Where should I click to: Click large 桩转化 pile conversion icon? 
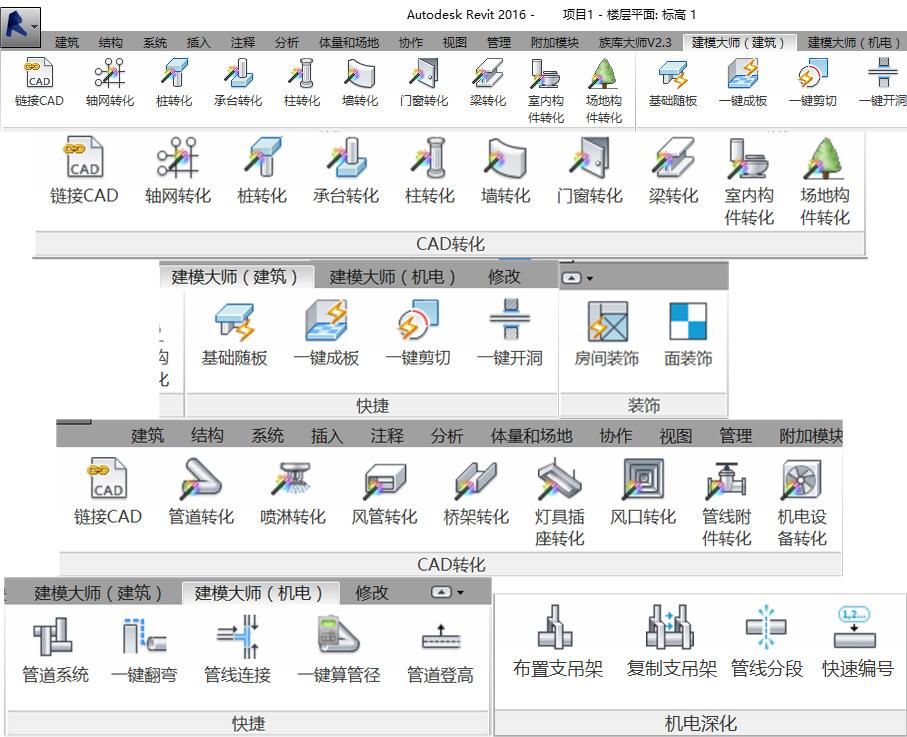coord(262,157)
